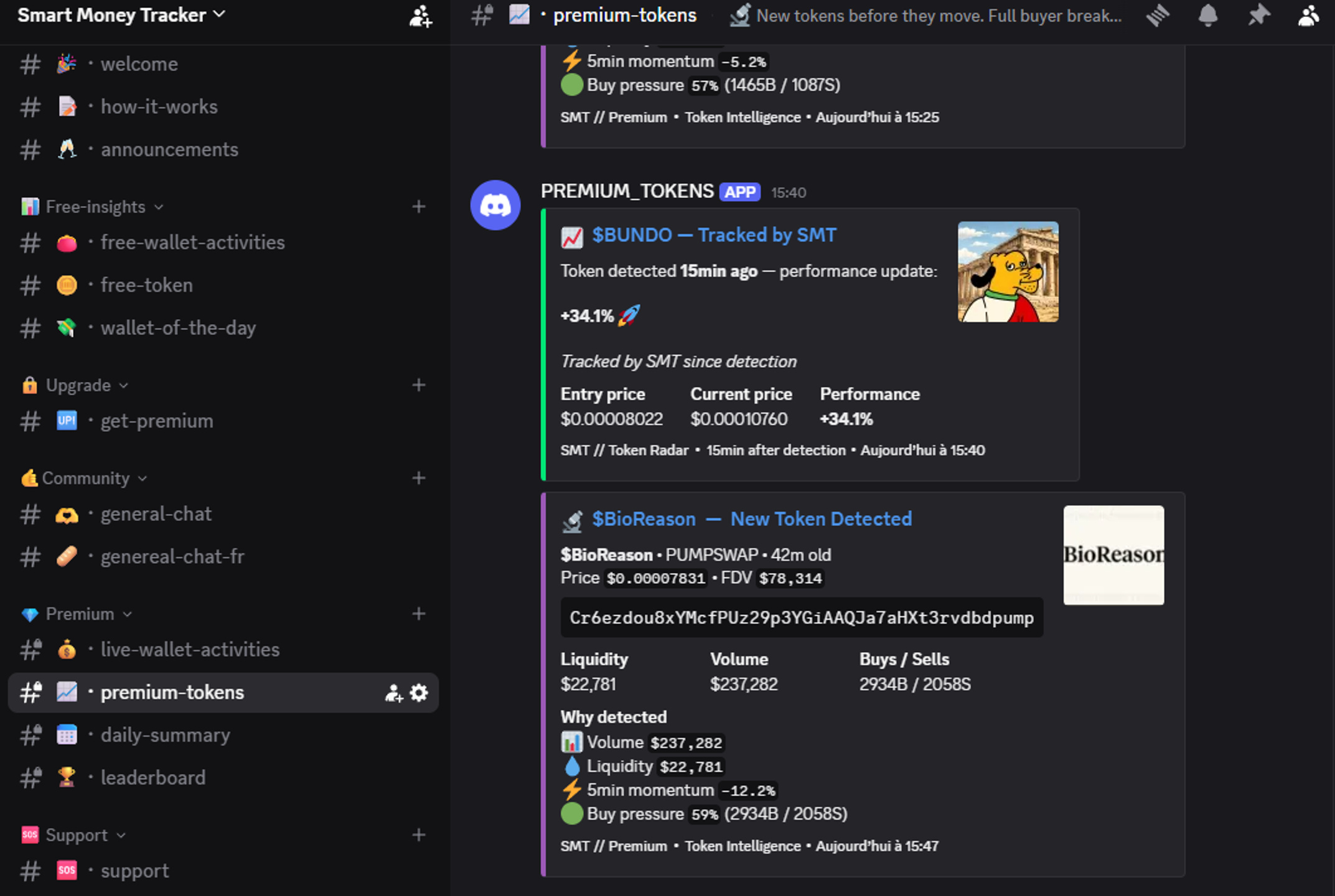Click PREMIUM_TOKENS username

[627, 191]
